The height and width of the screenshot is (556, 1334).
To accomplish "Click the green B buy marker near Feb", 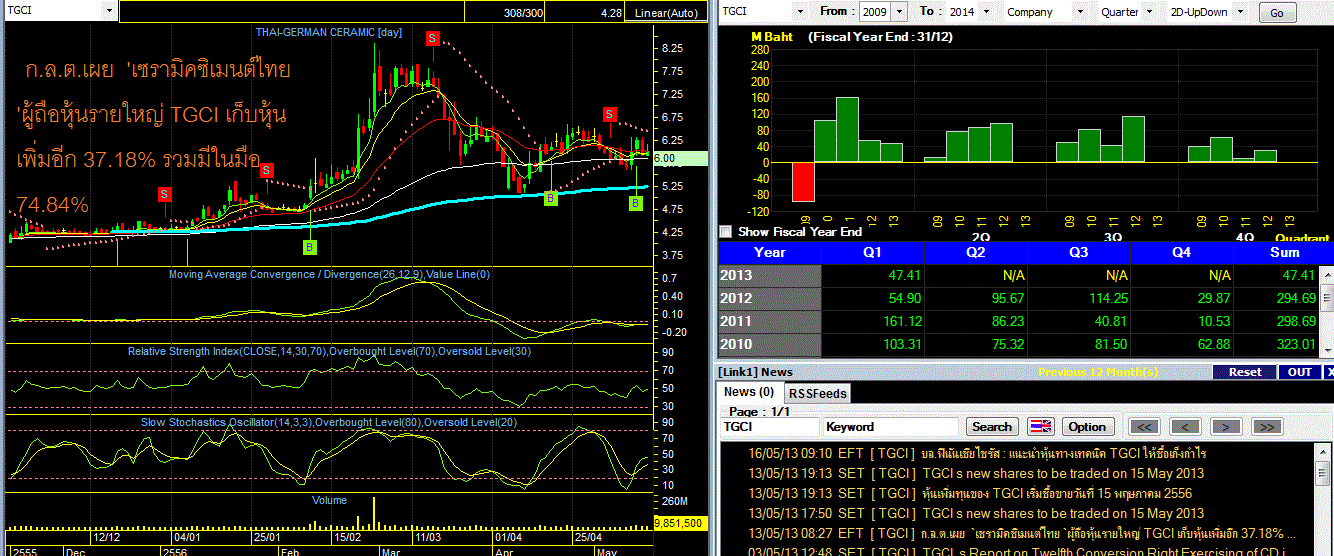I will (310, 246).
